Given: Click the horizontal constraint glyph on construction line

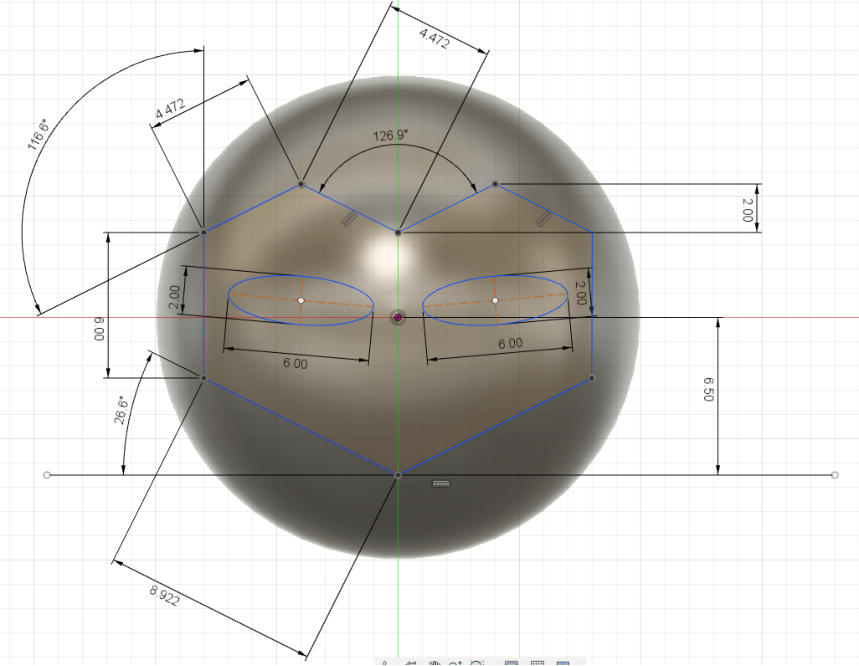Looking at the screenshot, I should 442,484.
